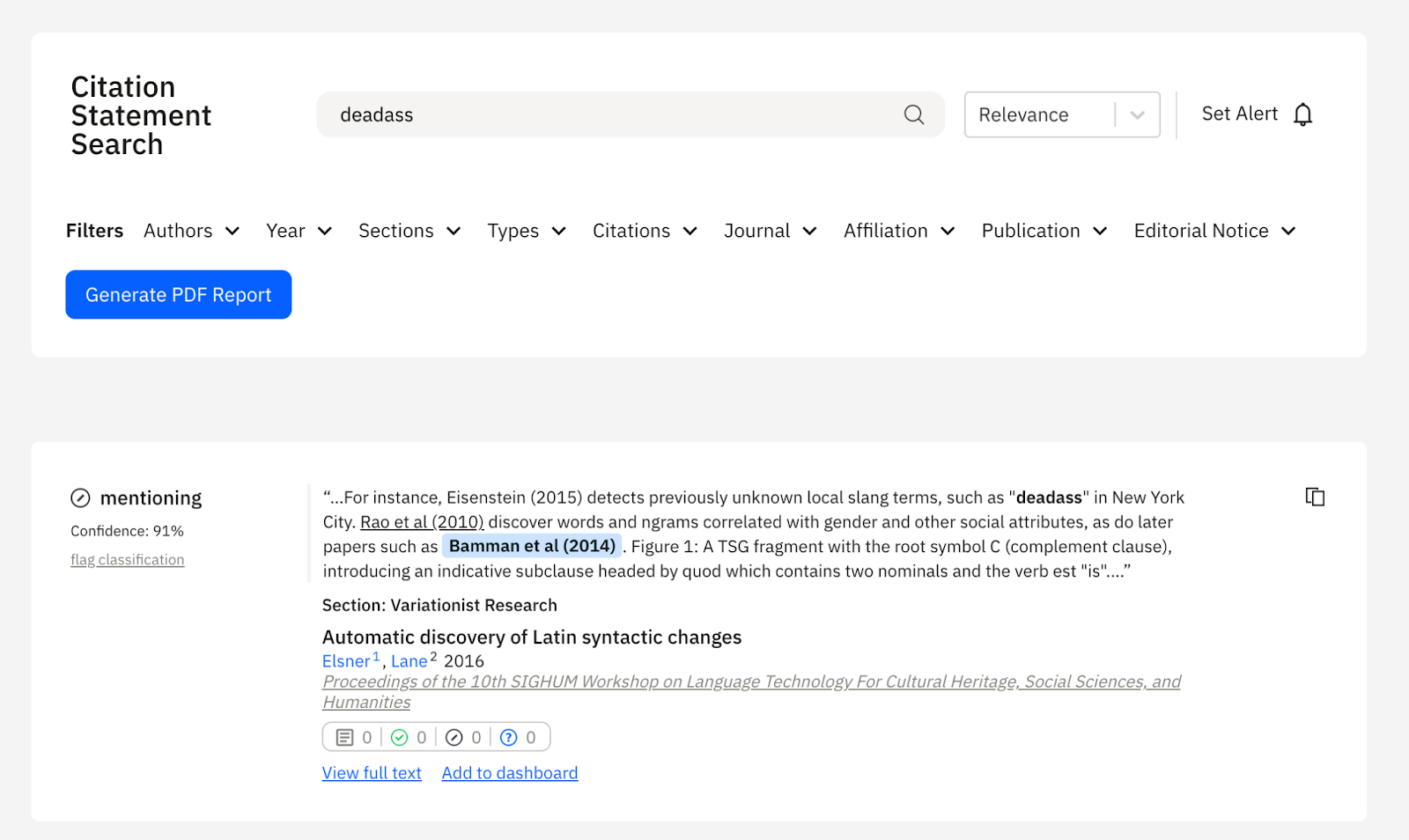Screen dimensions: 1409x840
Task: Click the mentioning count icon in tally bar
Action: coord(454,738)
